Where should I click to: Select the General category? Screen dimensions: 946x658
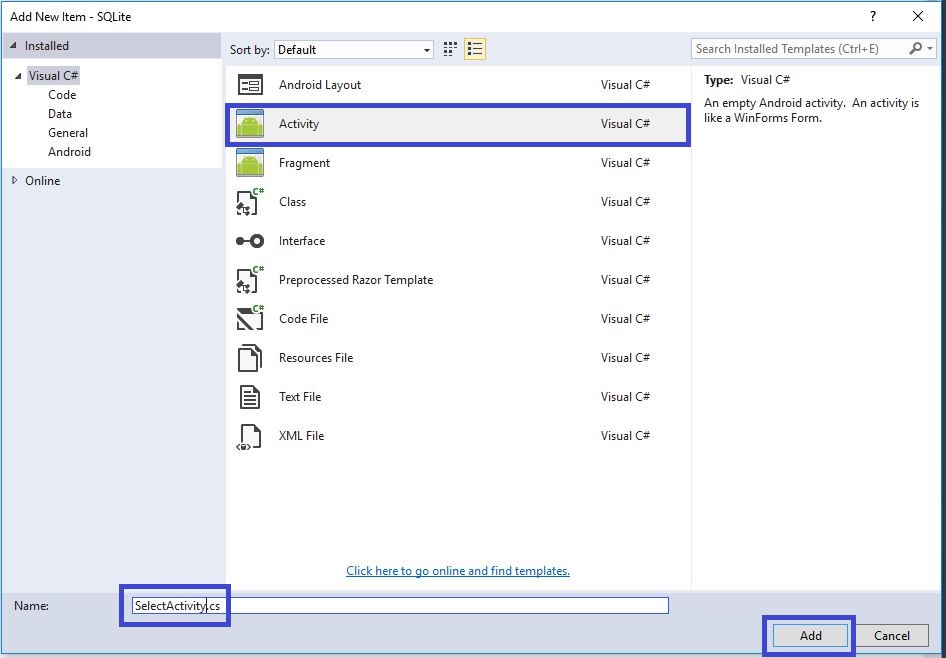(68, 133)
